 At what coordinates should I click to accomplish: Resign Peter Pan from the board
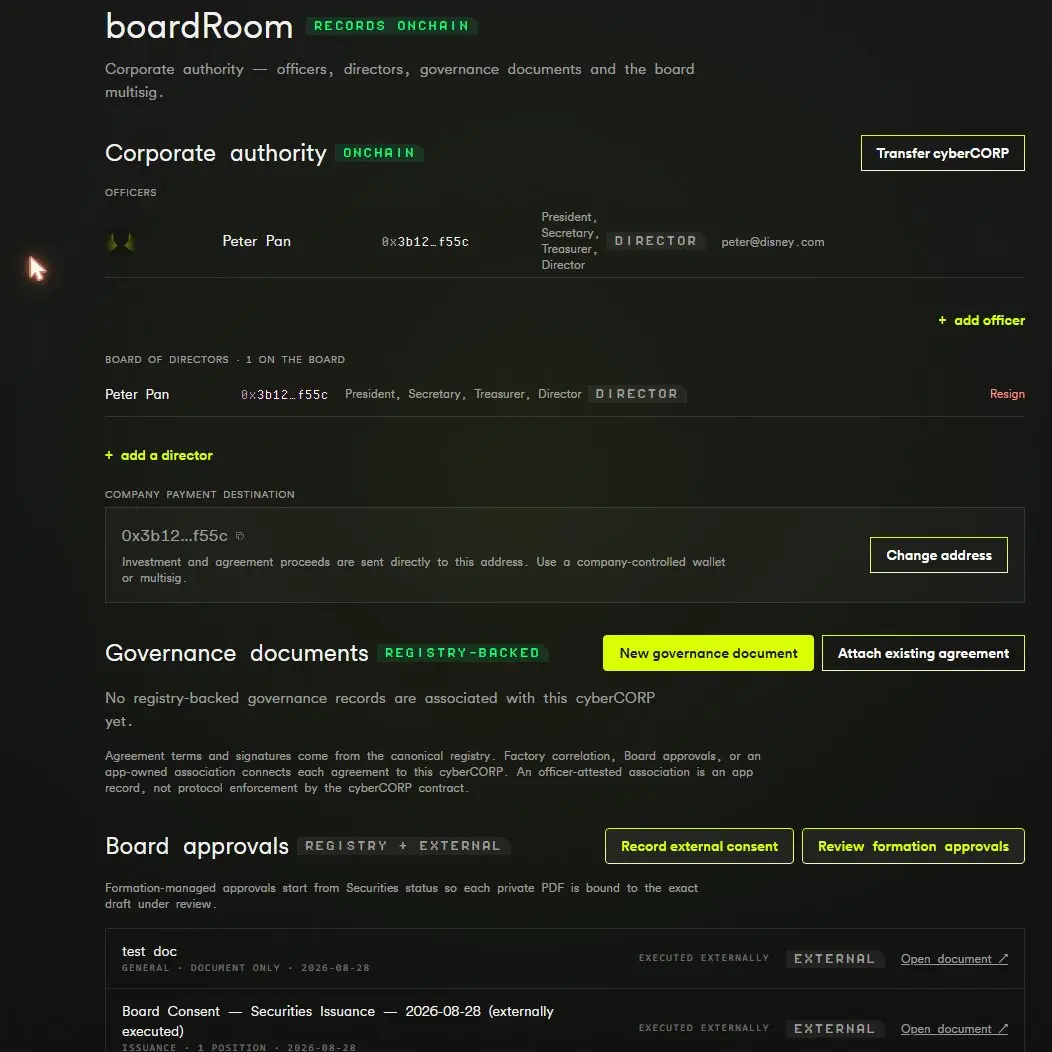[x=1007, y=394]
